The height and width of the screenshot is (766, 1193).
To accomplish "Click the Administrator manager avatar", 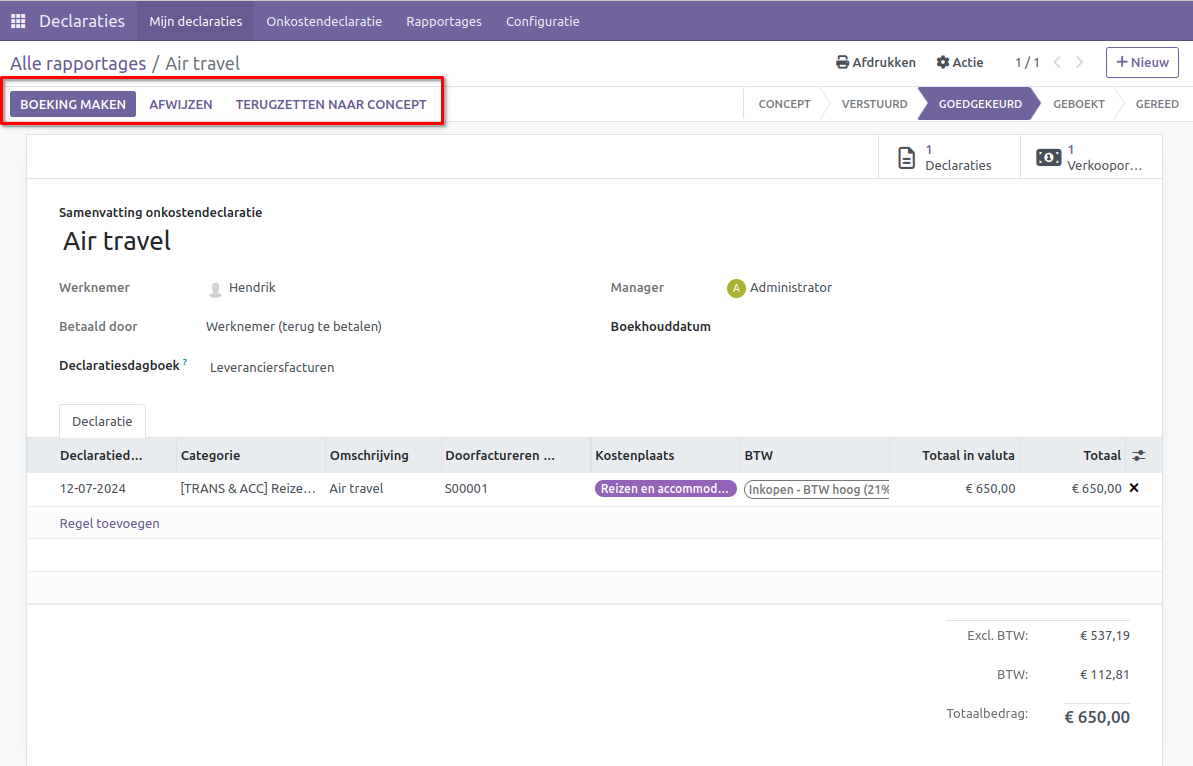I will click(736, 288).
